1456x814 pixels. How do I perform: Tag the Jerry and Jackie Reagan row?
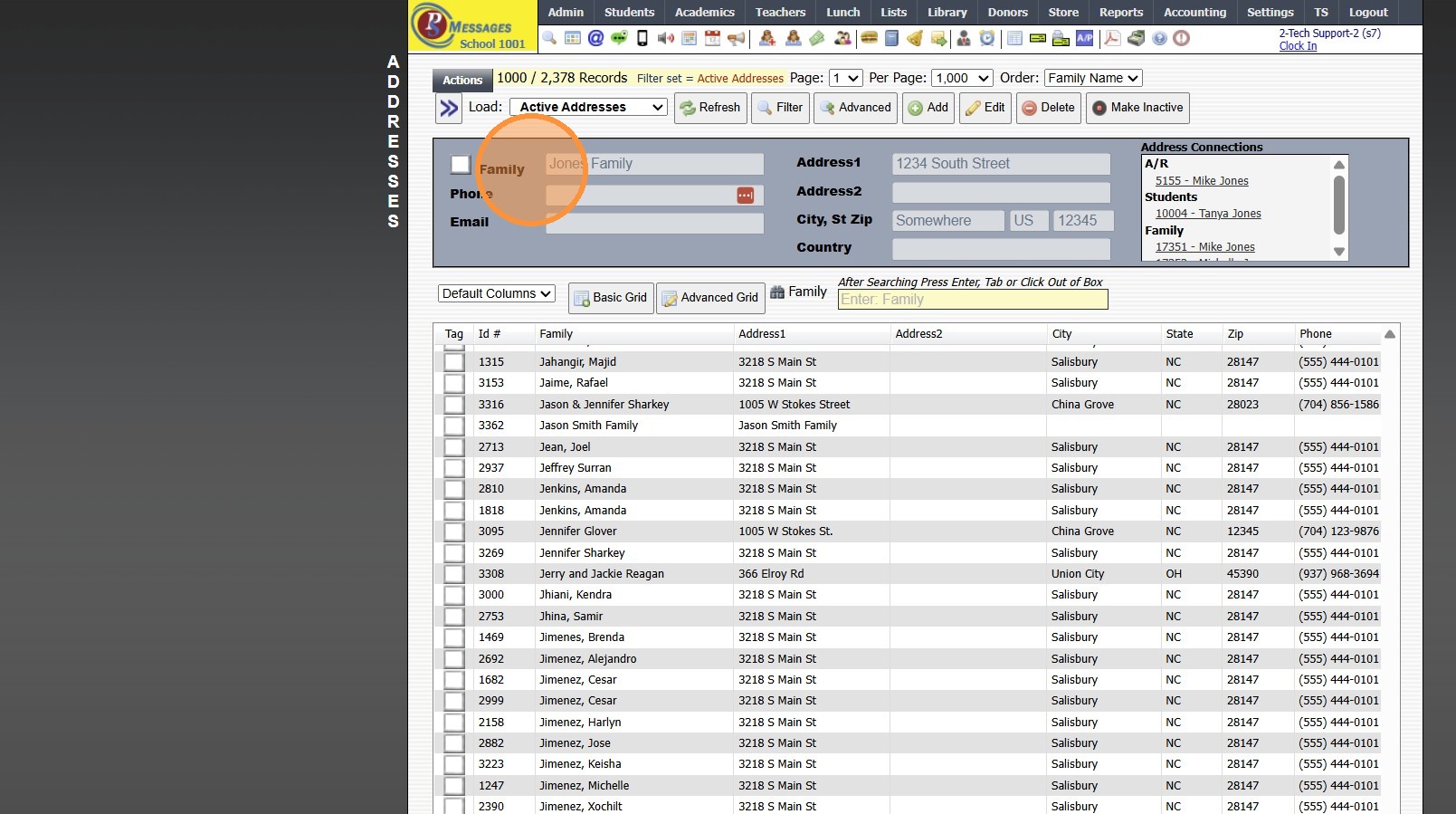click(454, 574)
